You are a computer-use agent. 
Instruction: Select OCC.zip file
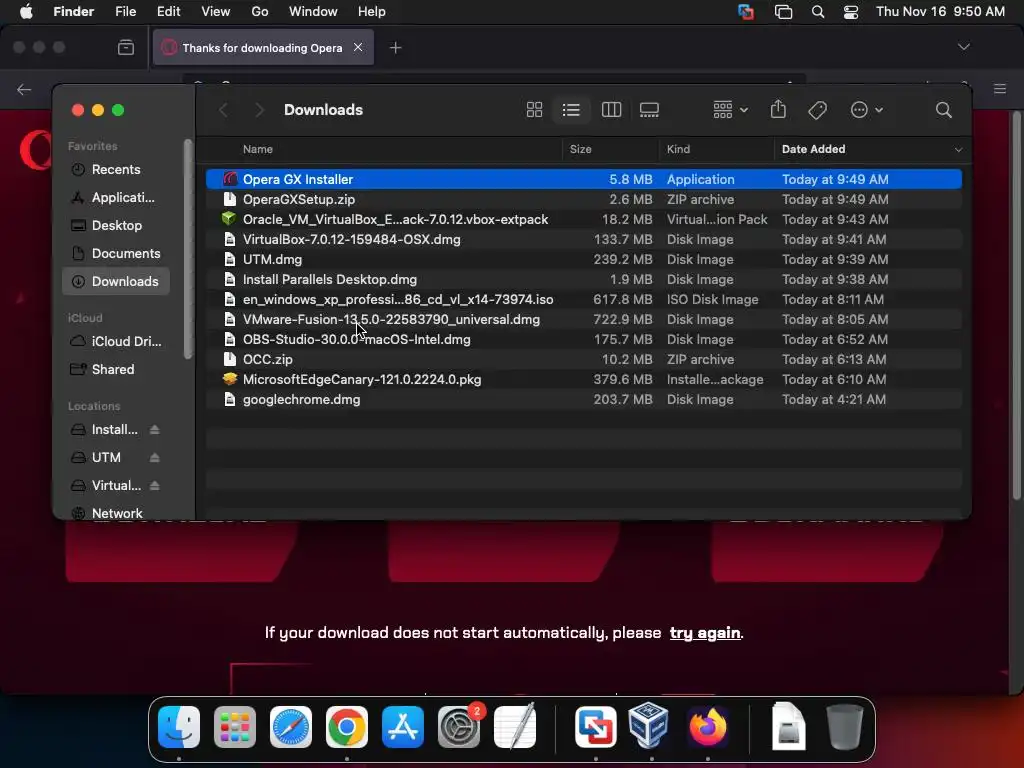point(584,359)
